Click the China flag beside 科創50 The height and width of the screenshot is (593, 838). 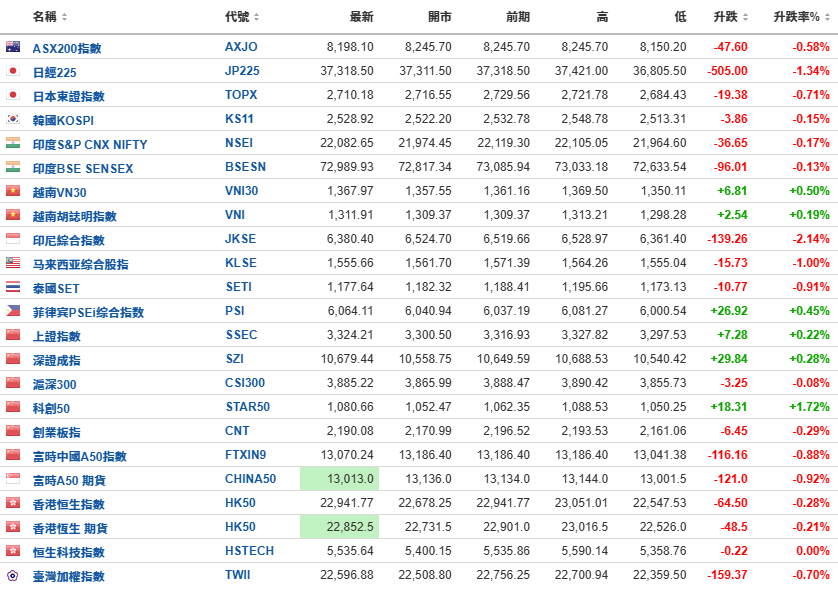(13, 407)
